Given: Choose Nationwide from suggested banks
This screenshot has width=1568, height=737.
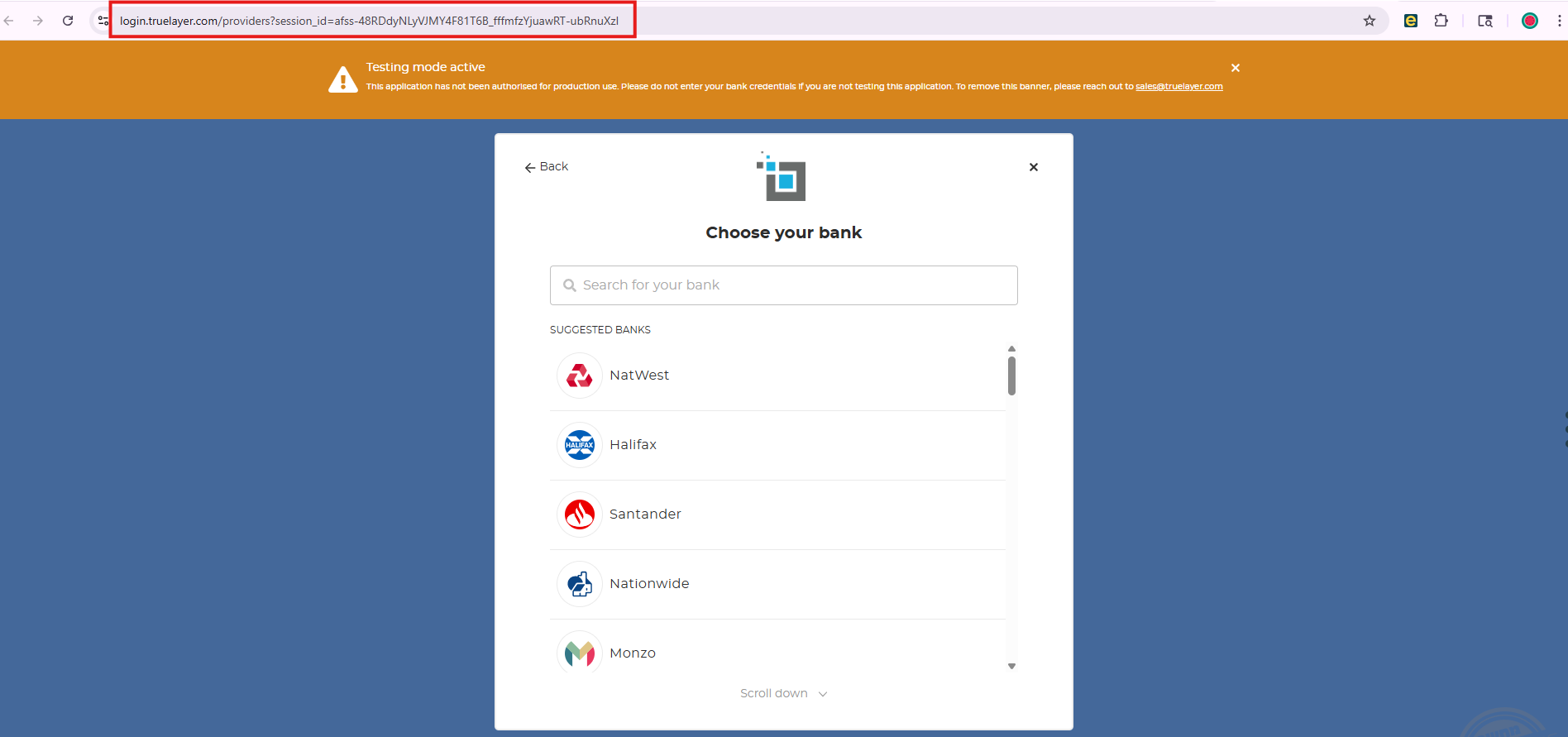Looking at the screenshot, I should [777, 585].
